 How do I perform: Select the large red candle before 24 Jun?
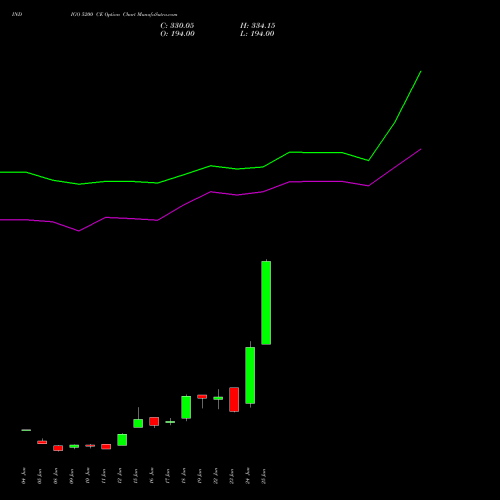[234, 399]
